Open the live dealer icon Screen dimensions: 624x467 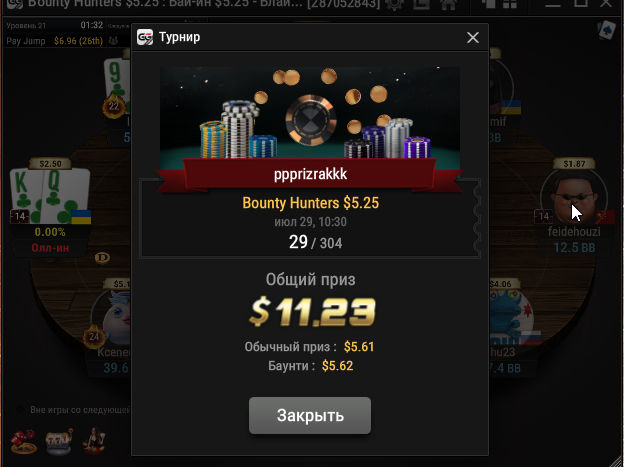pyautogui.click(x=94, y=441)
